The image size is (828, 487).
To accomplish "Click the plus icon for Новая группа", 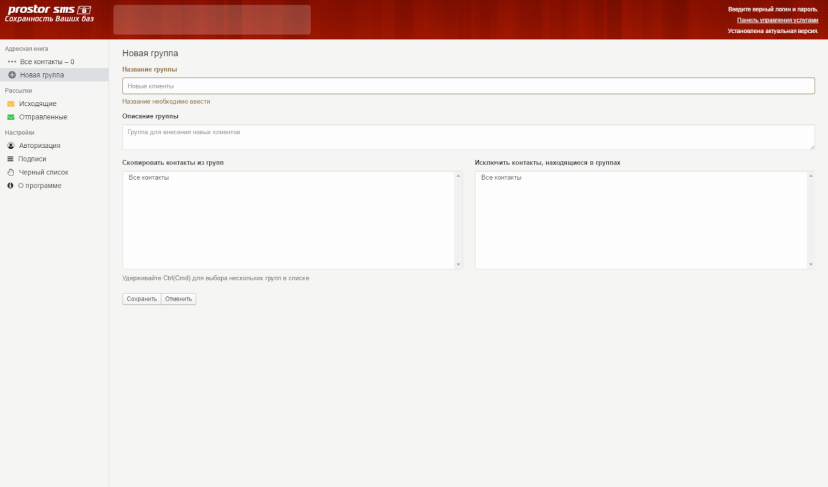I will click(x=12, y=75).
